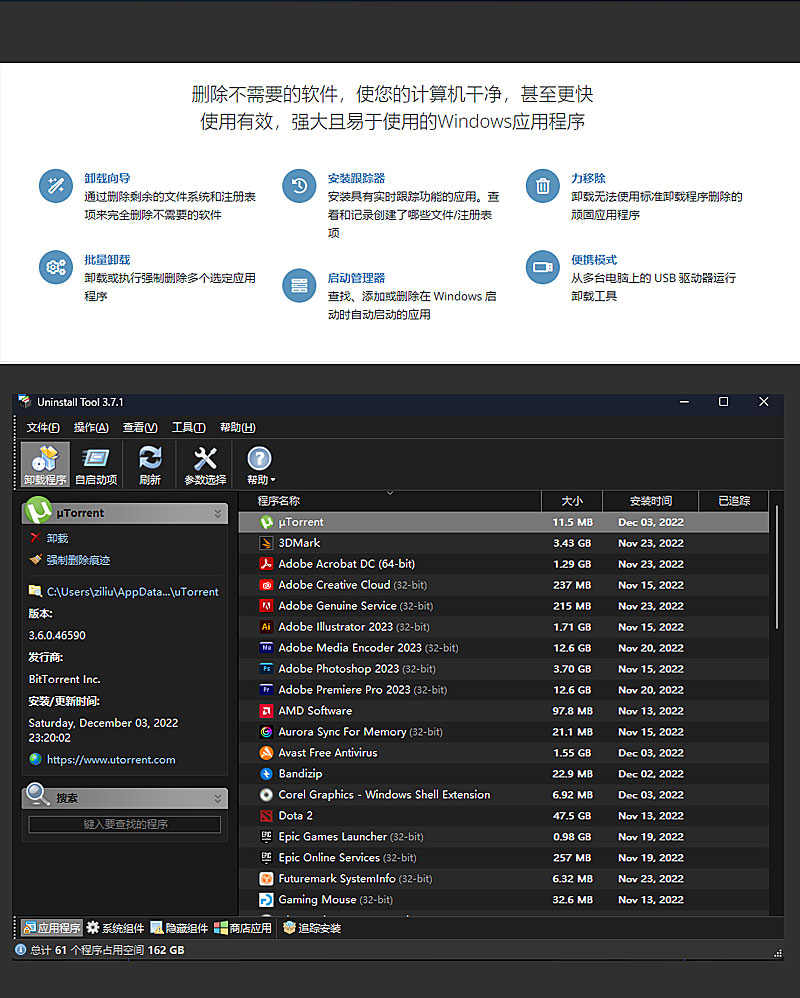800x998 pixels.
Task: Click the Adobe Premiere Pro icon
Action: 266,690
